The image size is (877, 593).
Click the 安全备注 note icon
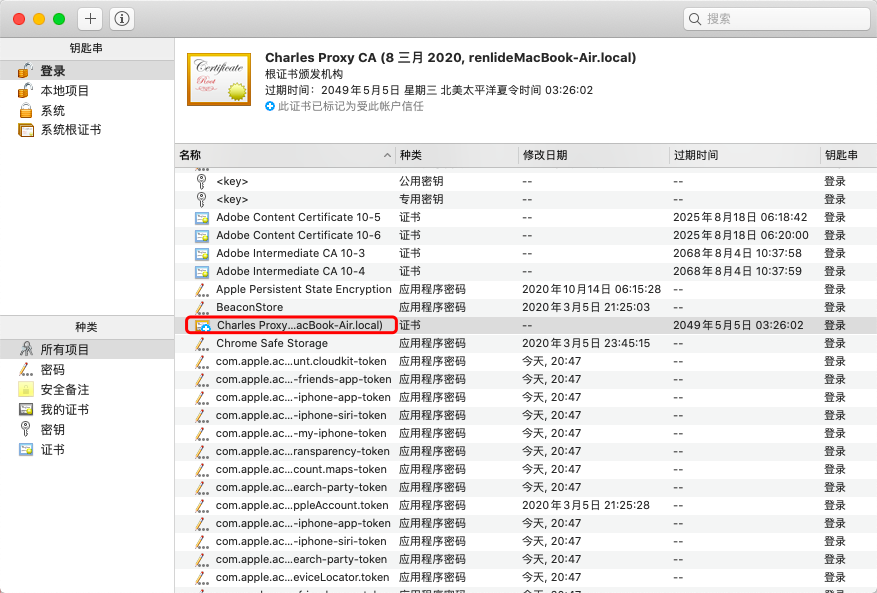point(26,389)
